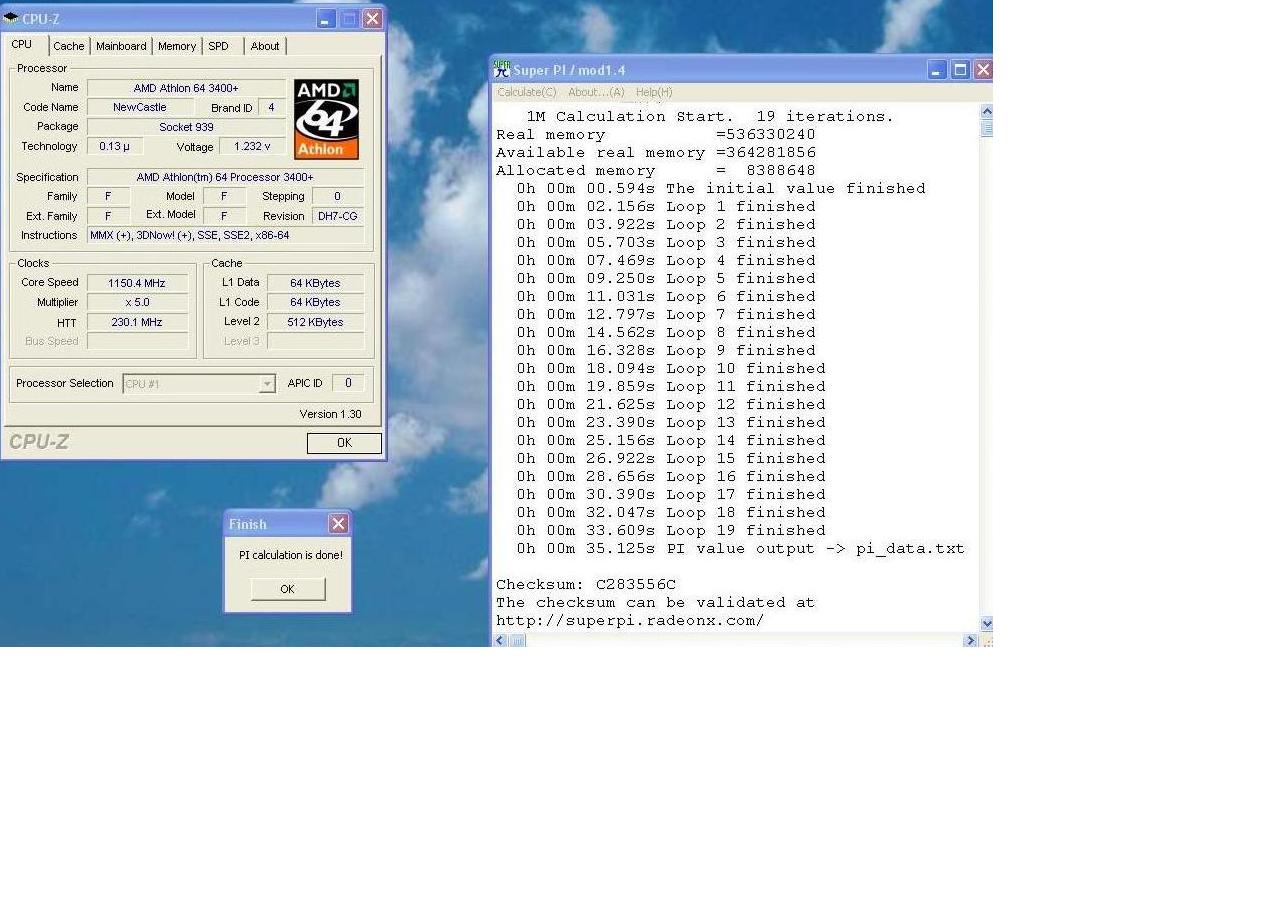Image resolution: width=1280 pixels, height=922 pixels.
Task: Click the 'Loop 1 finished' line
Action: click(666, 206)
